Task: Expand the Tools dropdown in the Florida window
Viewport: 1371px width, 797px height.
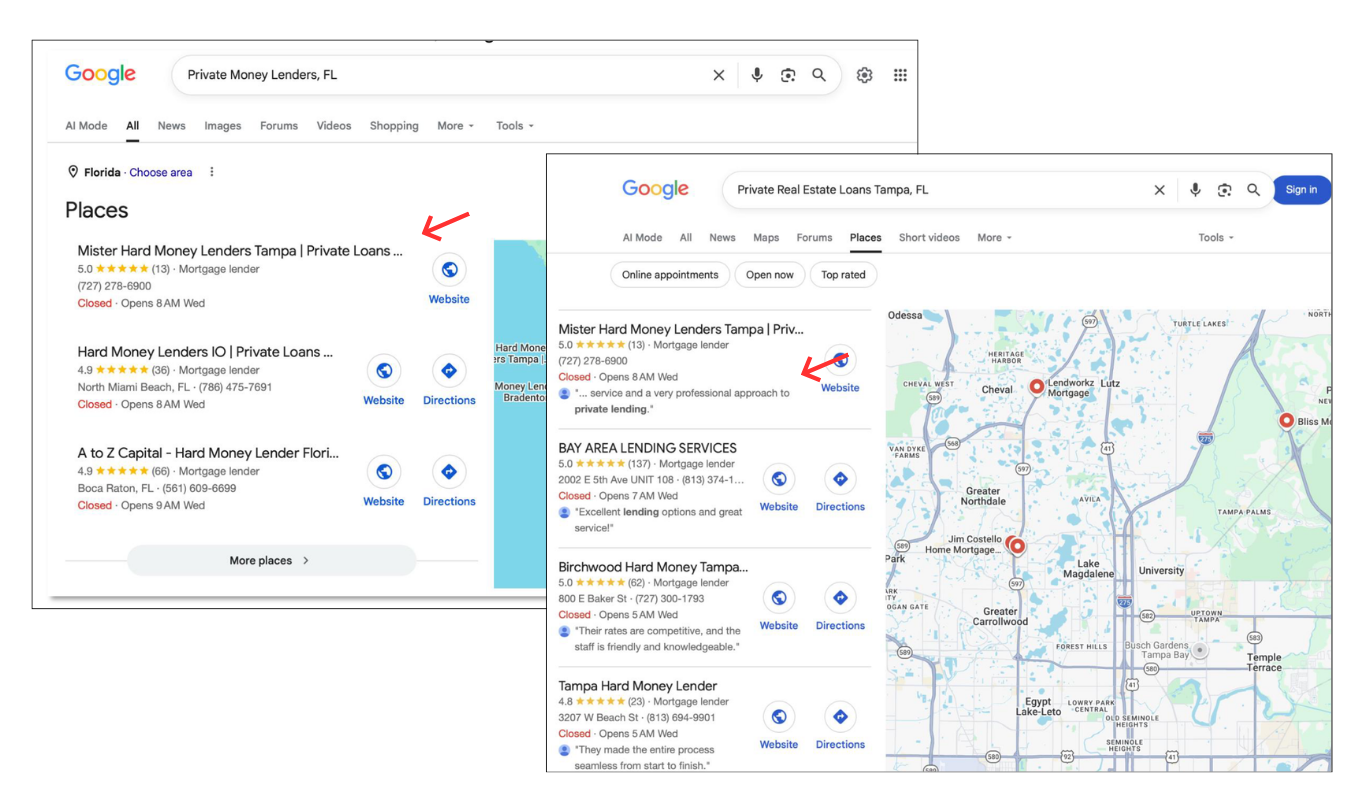Action: pyautogui.click(x=515, y=126)
